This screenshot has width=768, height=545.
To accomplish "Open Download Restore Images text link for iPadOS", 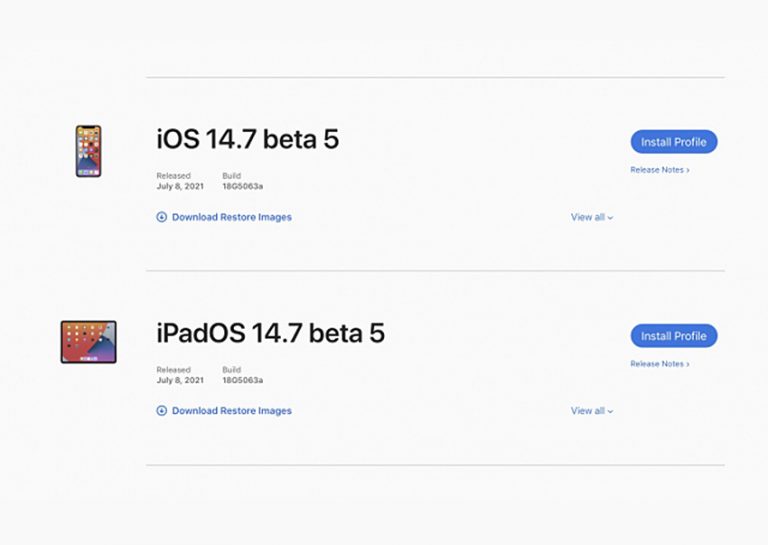I will coord(232,411).
